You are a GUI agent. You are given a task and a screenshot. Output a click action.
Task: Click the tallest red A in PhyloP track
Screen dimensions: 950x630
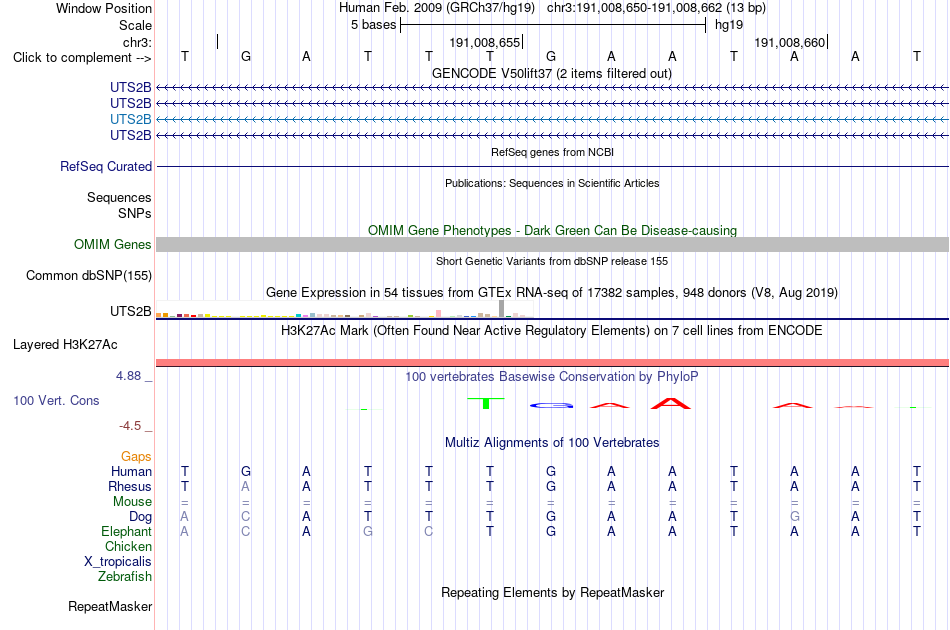(x=671, y=403)
